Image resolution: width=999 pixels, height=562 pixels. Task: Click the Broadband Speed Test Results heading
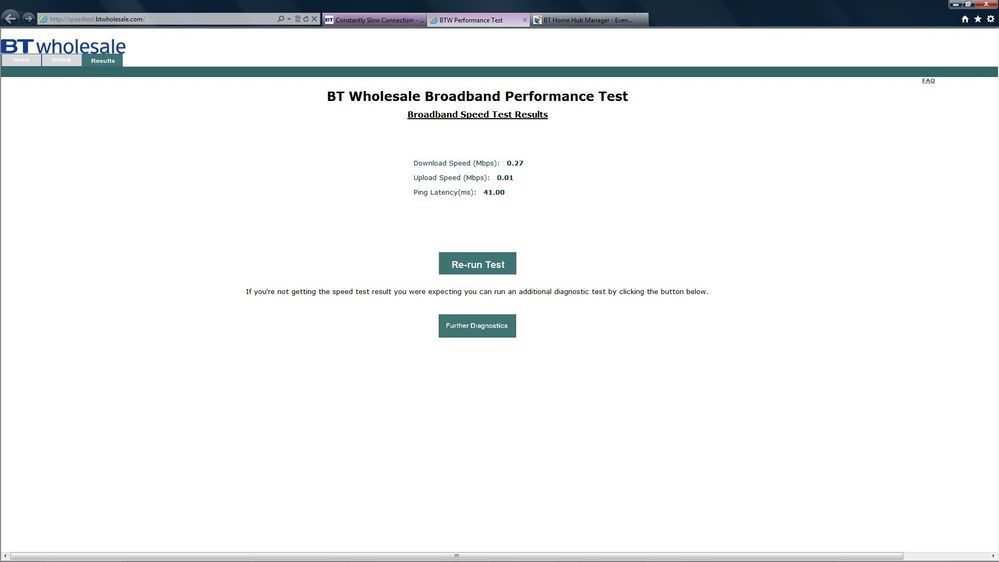(x=477, y=115)
